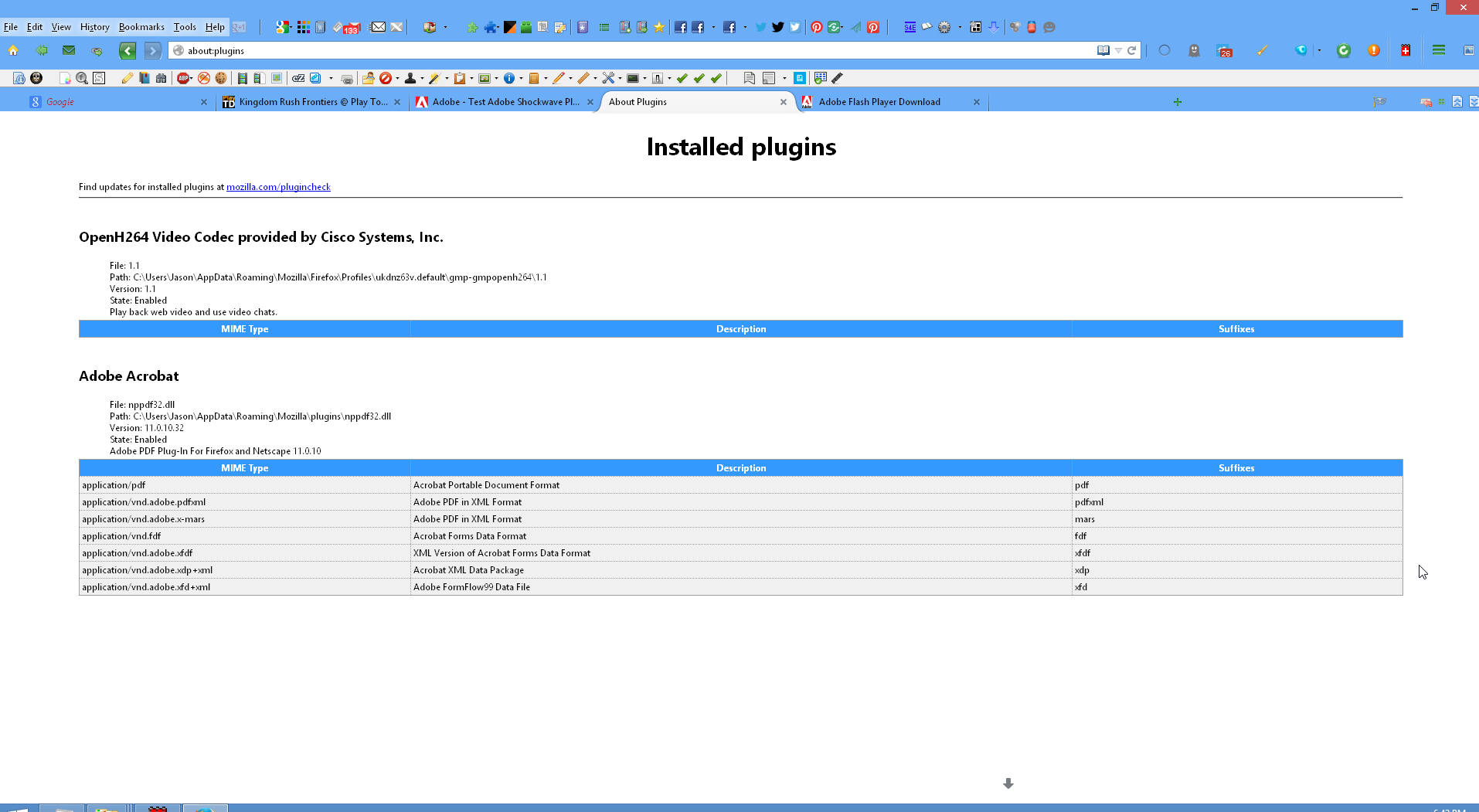Click the blue info circle icon
Image resolution: width=1479 pixels, height=812 pixels.
click(509, 78)
